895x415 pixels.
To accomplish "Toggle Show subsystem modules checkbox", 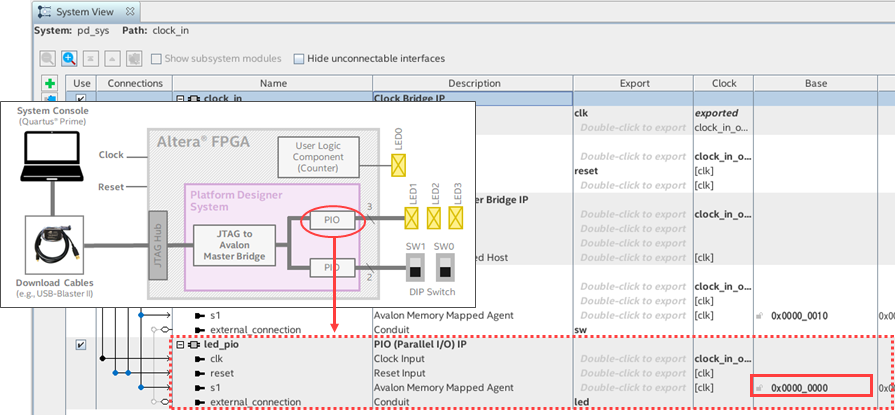I will (x=155, y=59).
